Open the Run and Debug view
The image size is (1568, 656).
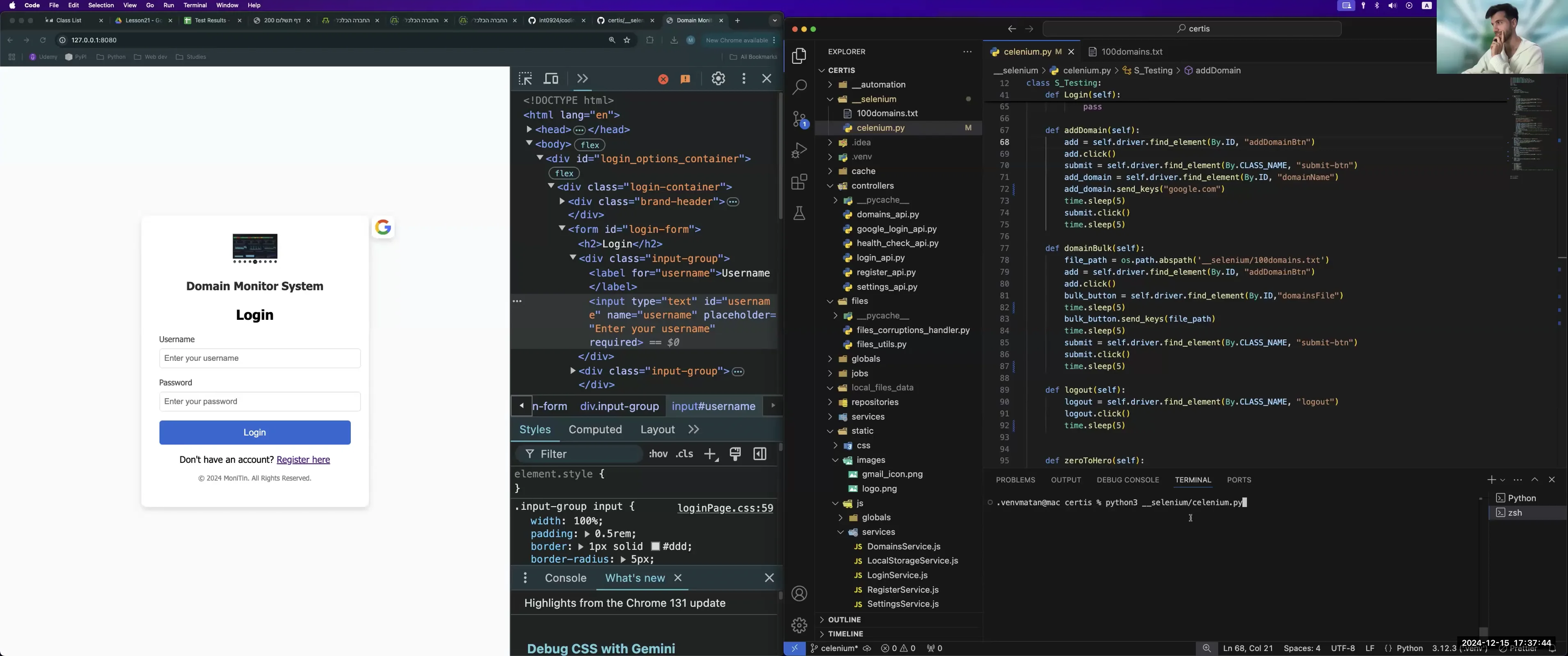799,150
